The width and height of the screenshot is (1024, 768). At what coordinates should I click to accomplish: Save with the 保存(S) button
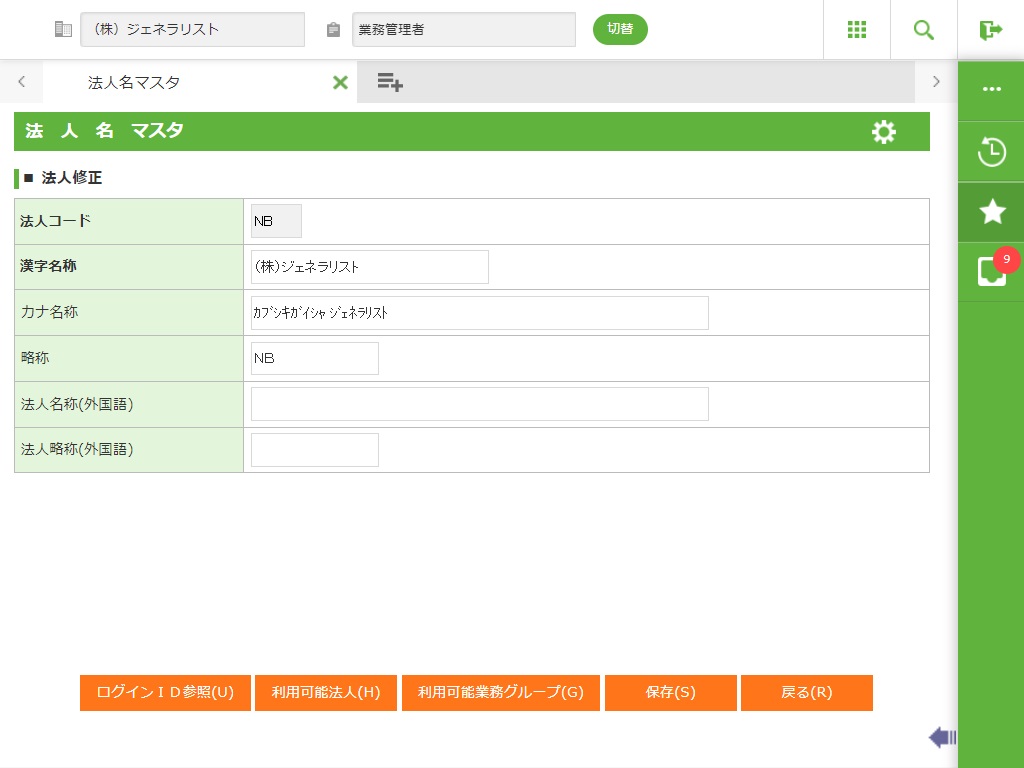pos(671,693)
